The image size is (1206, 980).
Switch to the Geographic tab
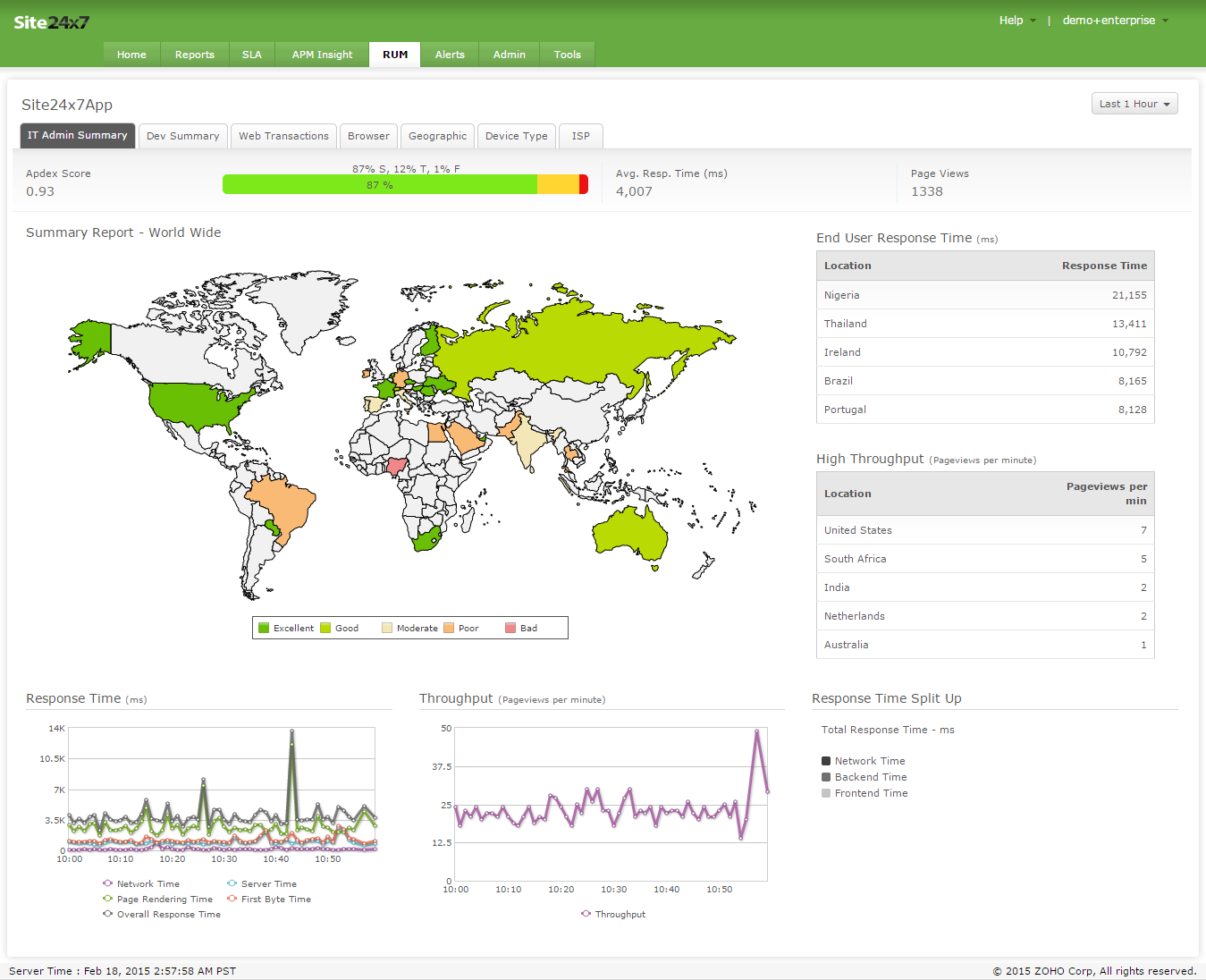pos(437,136)
